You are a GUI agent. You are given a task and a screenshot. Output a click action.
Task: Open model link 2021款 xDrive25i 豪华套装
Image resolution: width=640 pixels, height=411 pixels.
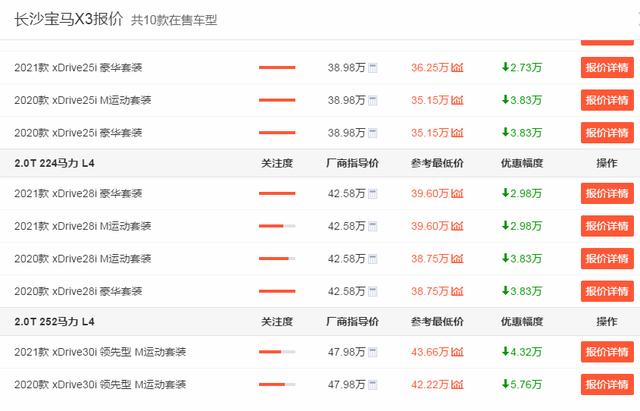78,68
